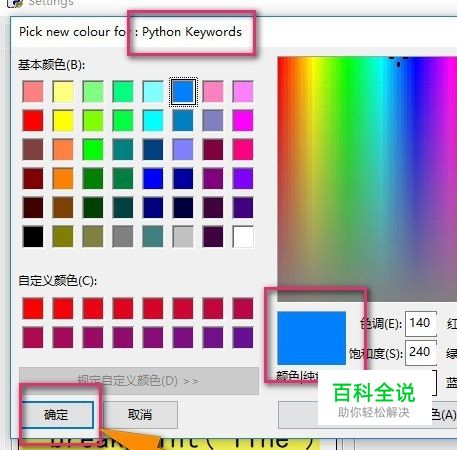Select the midnight blue swatch above silver
This screenshot has width=457, height=450.
pos(183,207)
